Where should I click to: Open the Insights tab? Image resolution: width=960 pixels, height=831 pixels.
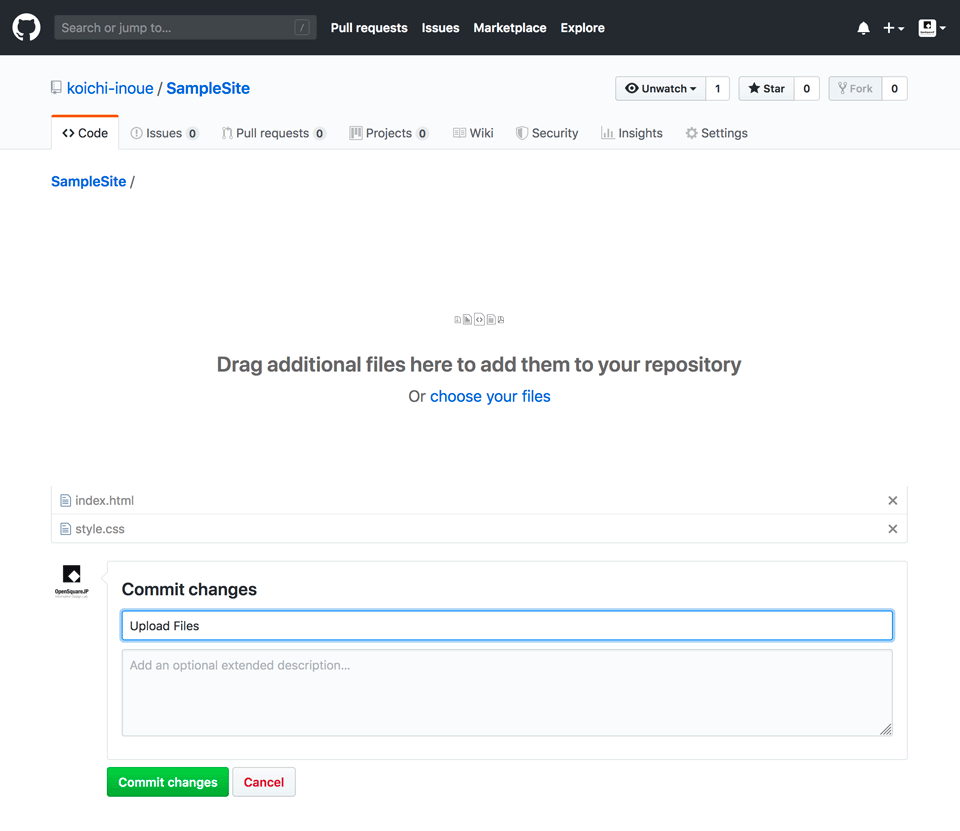tap(632, 133)
